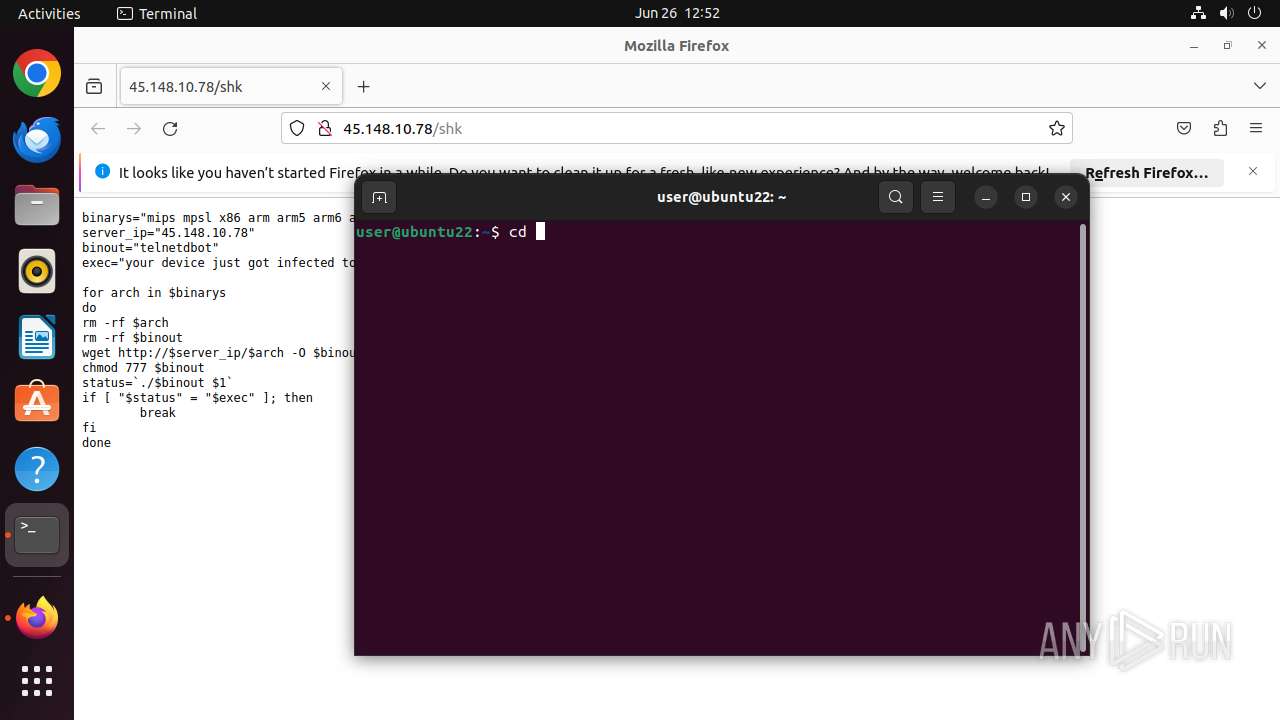Click the Terminal prompt line with cd
Viewport: 1280px width, 720px height.
click(450, 232)
